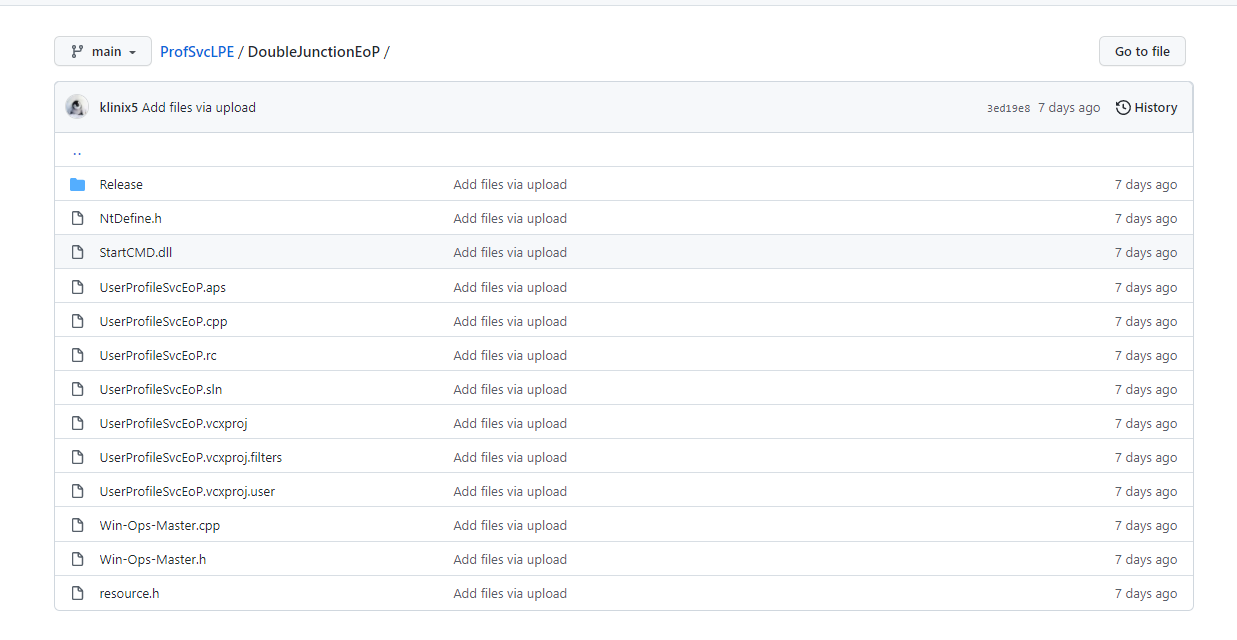
Task: Click the file icon beside NtDefine.h
Action: point(77,219)
